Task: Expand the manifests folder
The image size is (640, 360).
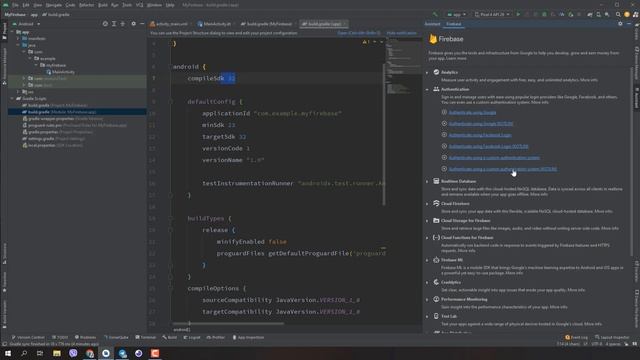Action: (x=18, y=39)
